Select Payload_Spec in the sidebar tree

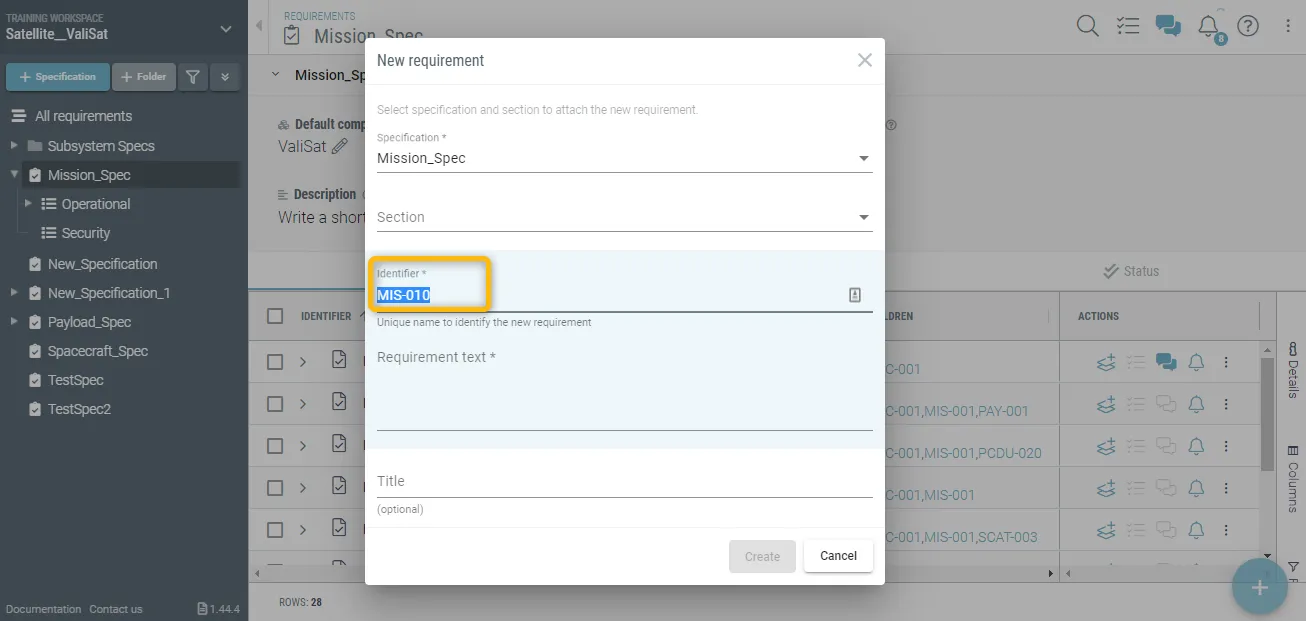point(89,322)
